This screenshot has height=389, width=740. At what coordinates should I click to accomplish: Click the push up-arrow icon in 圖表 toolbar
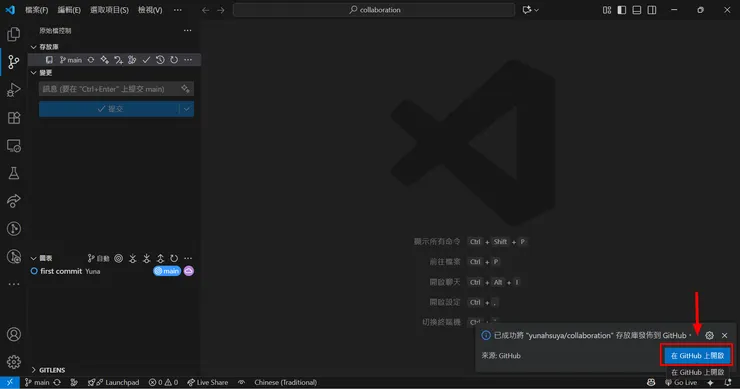(x=160, y=258)
